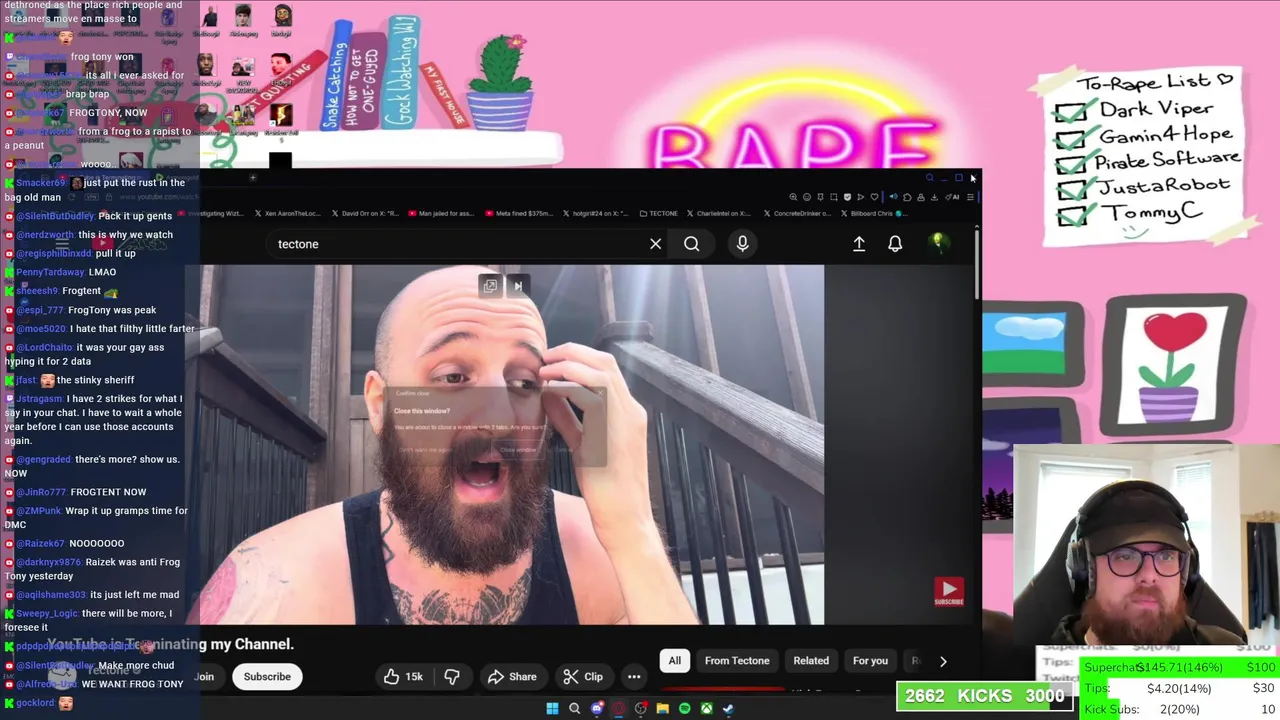Viewport: 1280px width, 720px height.
Task: Select the Related filter chip
Action: pos(811,661)
